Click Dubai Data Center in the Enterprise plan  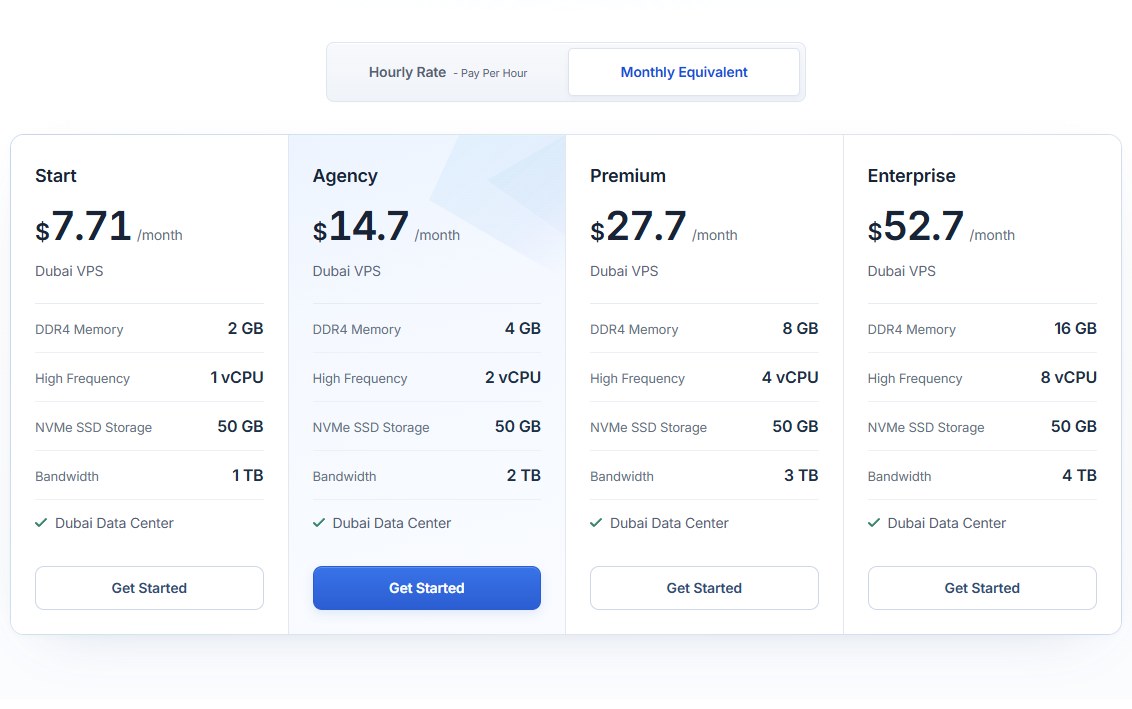(x=946, y=523)
